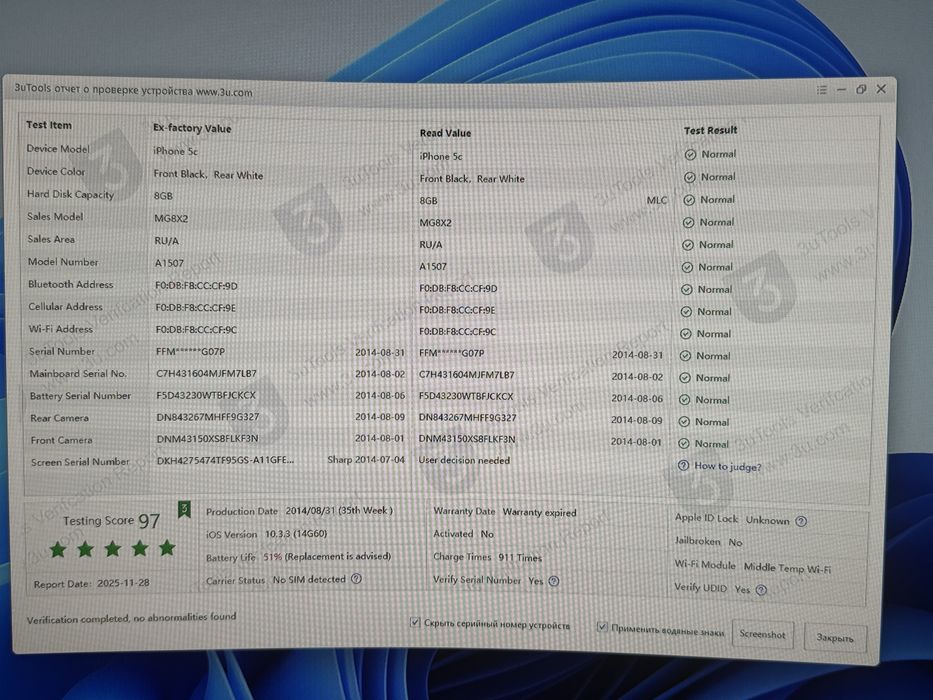The width and height of the screenshot is (933, 700).
Task: Click the Charge Times 911 Times value
Action: (x=520, y=558)
